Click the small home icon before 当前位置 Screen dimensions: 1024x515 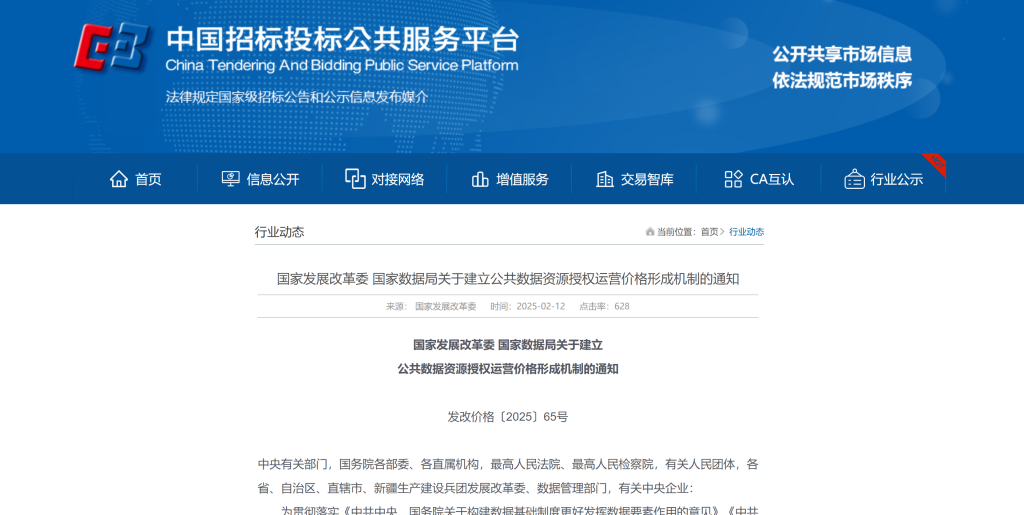(650, 232)
